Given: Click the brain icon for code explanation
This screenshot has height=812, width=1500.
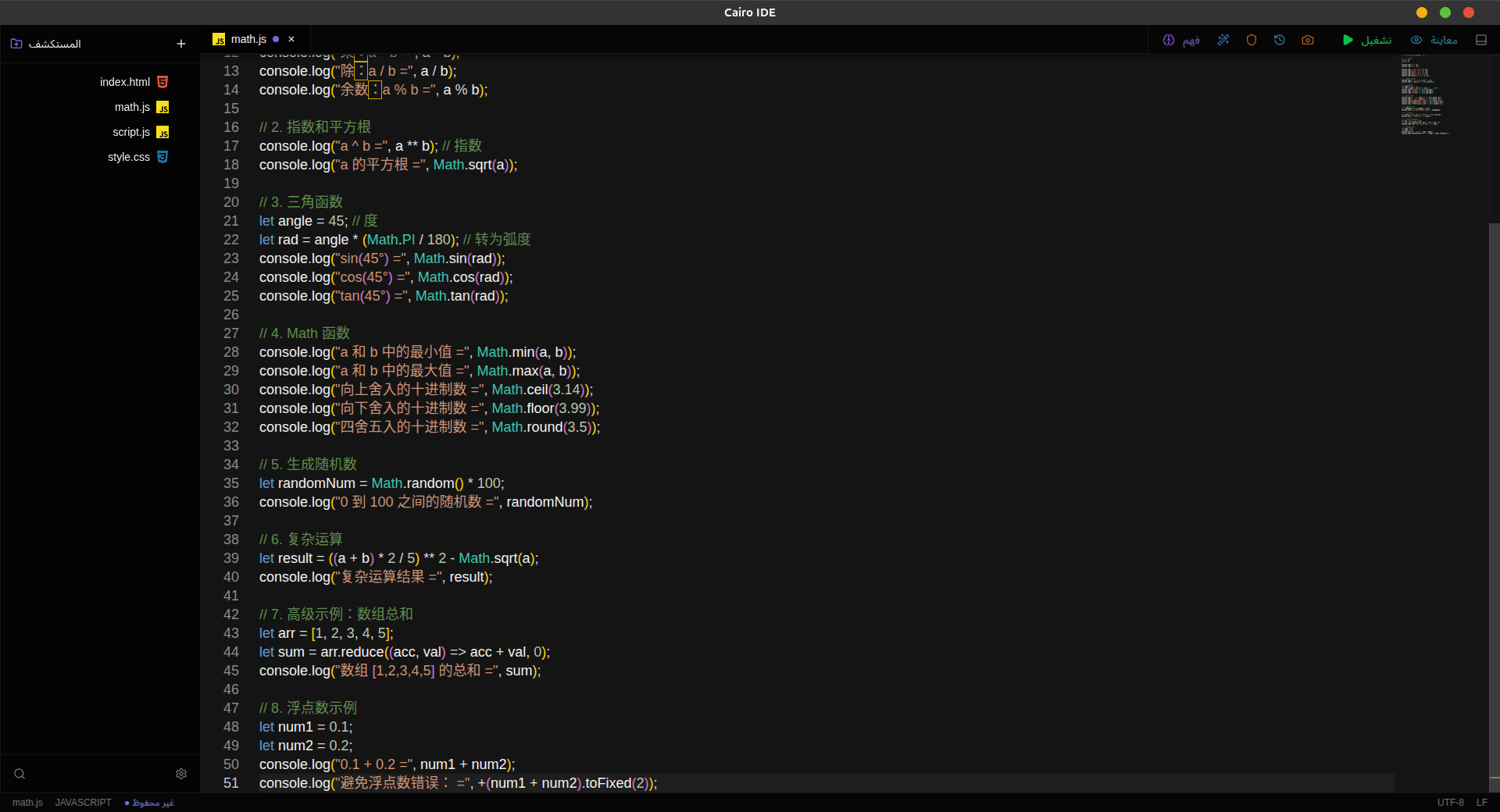Looking at the screenshot, I should 1169,40.
